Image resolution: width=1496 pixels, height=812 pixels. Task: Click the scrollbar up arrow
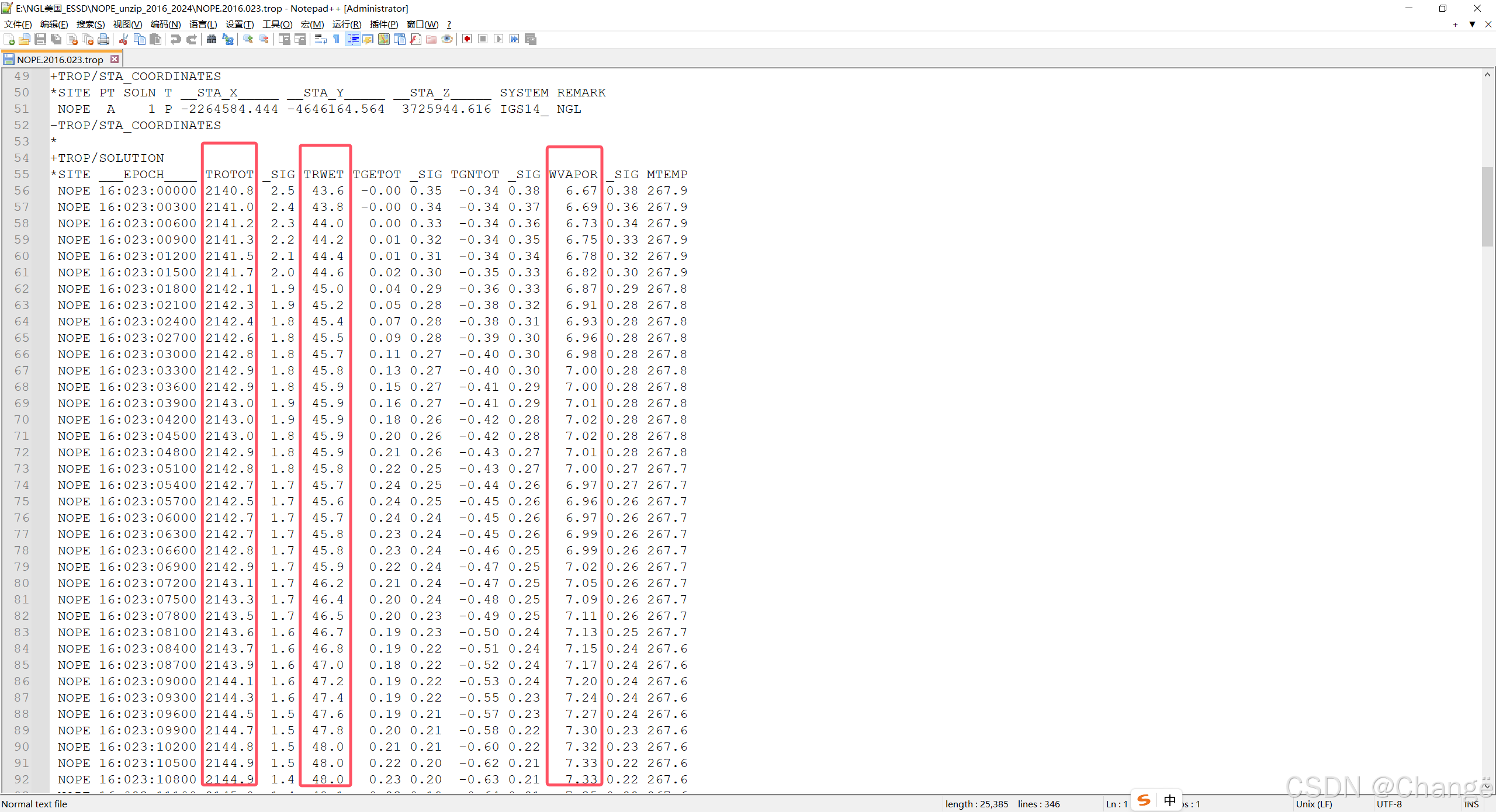[1487, 75]
